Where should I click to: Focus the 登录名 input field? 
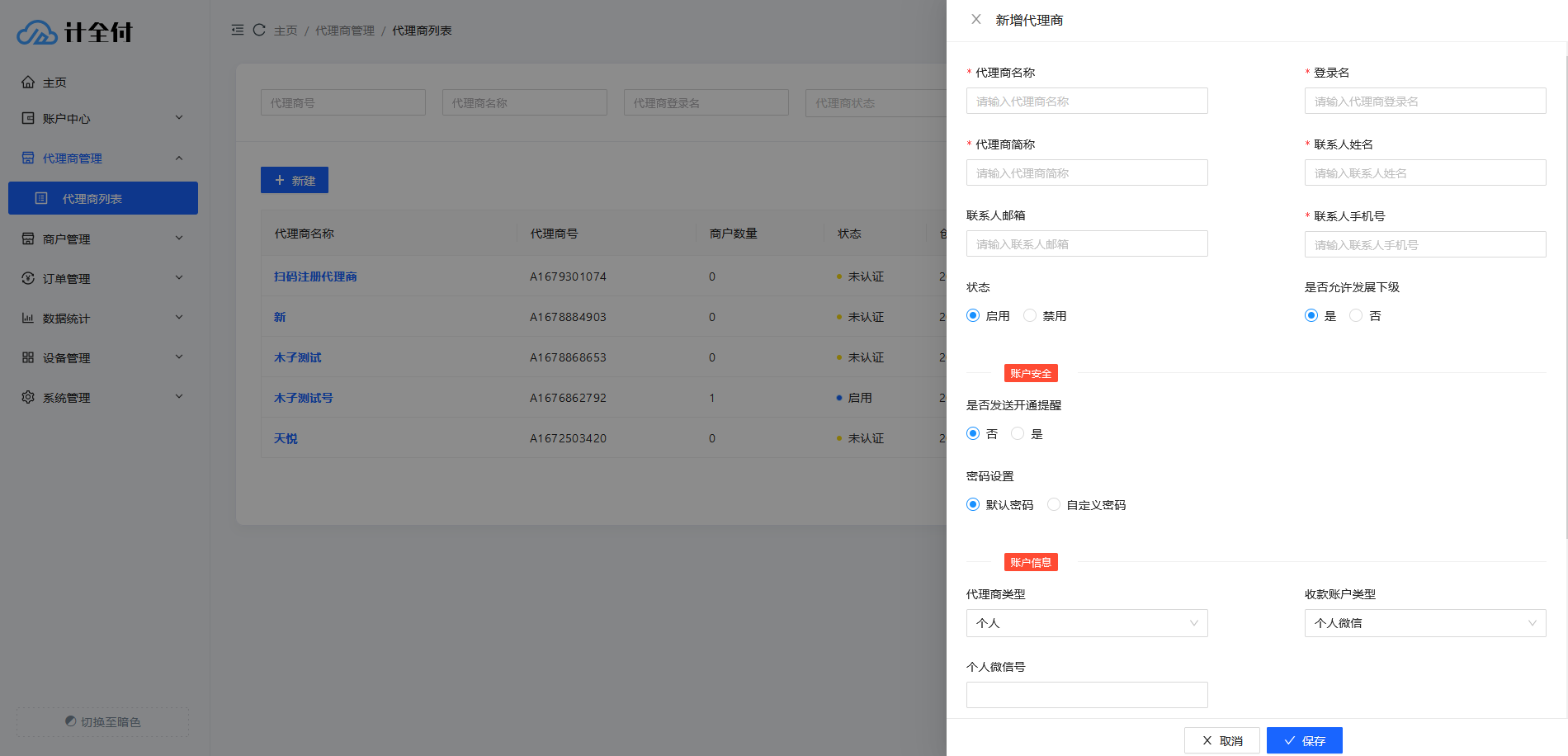[1425, 101]
